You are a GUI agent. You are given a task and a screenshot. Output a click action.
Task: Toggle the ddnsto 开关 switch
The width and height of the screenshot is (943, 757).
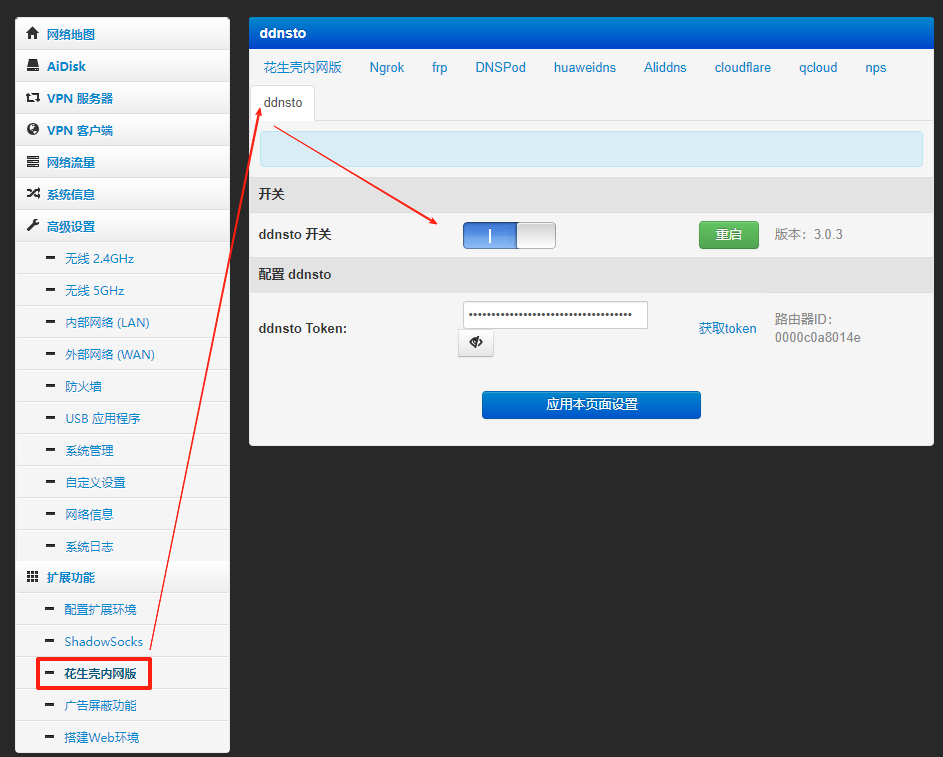coord(508,235)
